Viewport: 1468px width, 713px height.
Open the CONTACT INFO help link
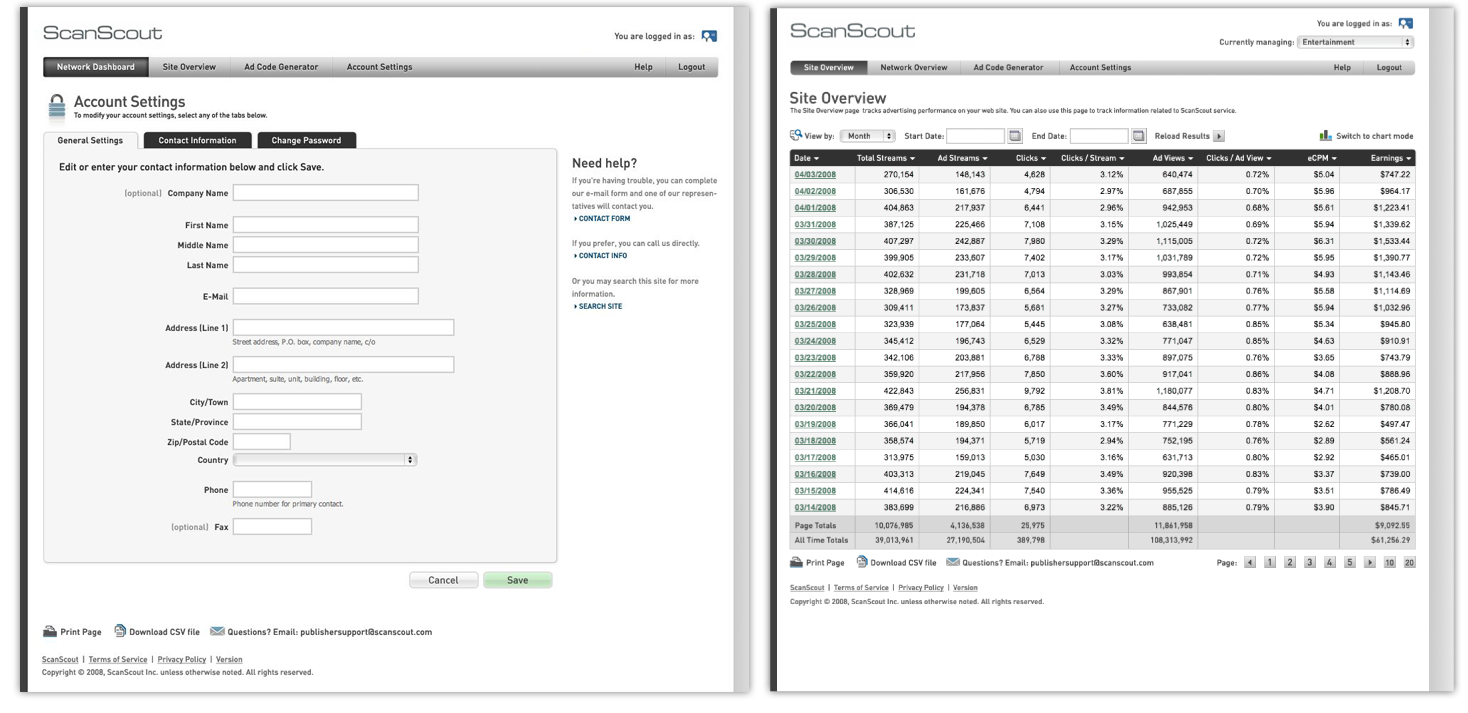pos(601,256)
